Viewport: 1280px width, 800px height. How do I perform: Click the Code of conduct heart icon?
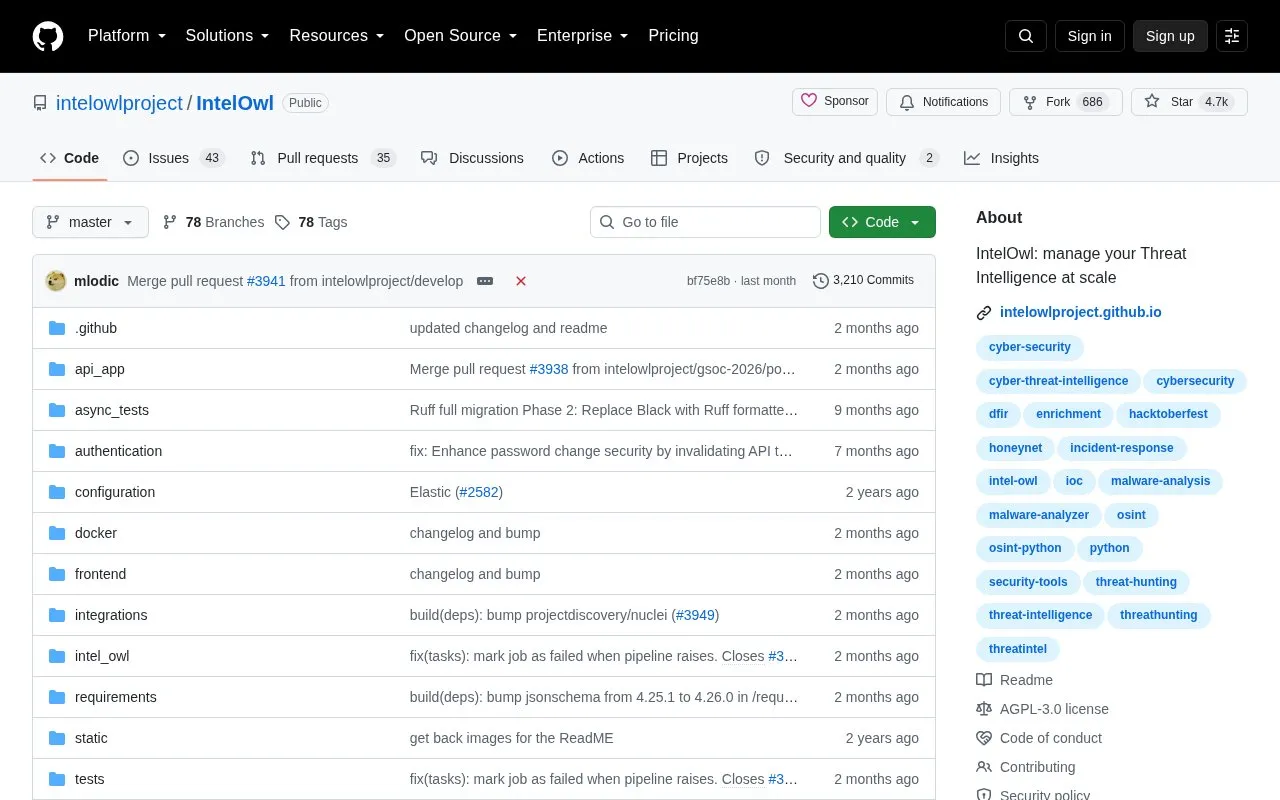pos(984,738)
